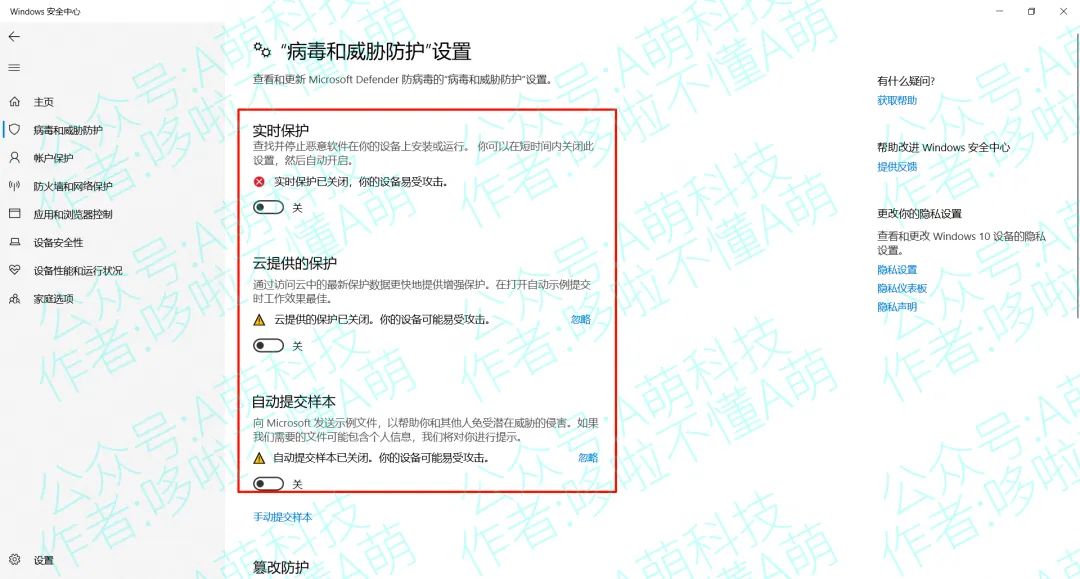Open the 隐私声明 link
This screenshot has height=579, width=1080.
(x=897, y=307)
